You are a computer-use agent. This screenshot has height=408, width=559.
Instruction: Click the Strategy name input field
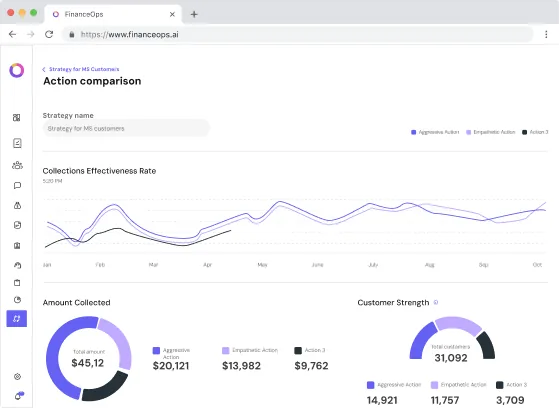coord(126,128)
